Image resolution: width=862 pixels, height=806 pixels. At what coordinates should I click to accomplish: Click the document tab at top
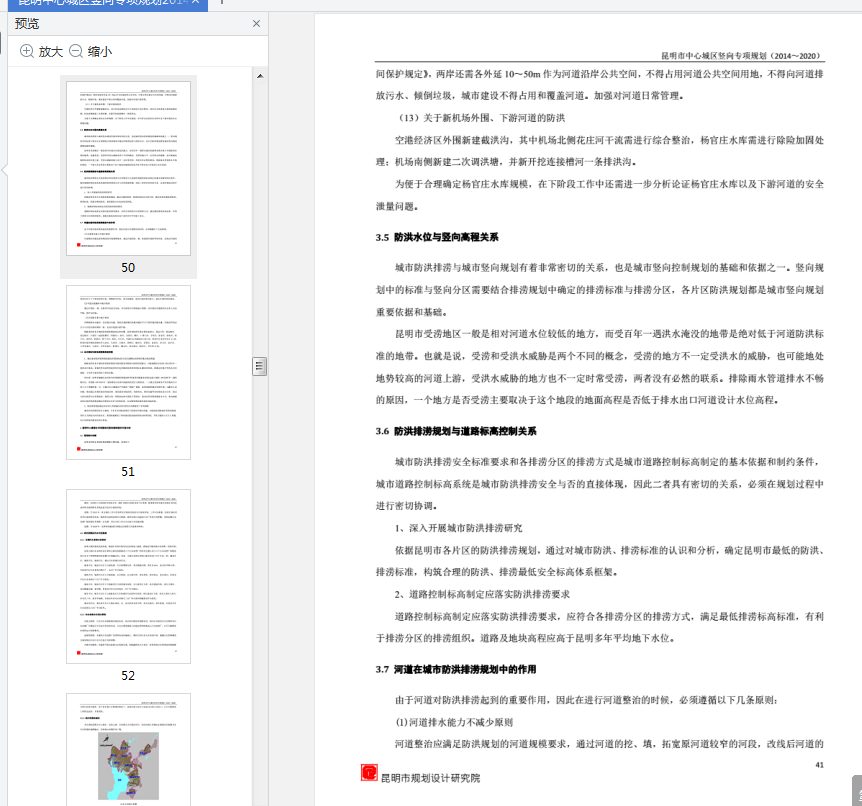(x=108, y=3)
